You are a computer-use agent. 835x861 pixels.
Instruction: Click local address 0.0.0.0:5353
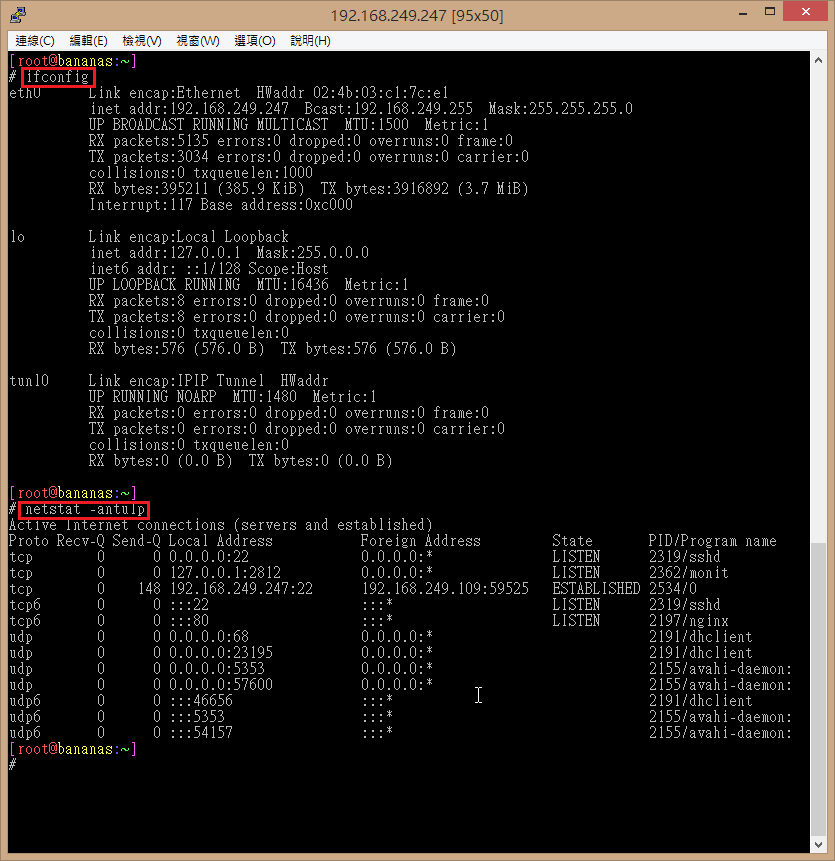coord(217,669)
